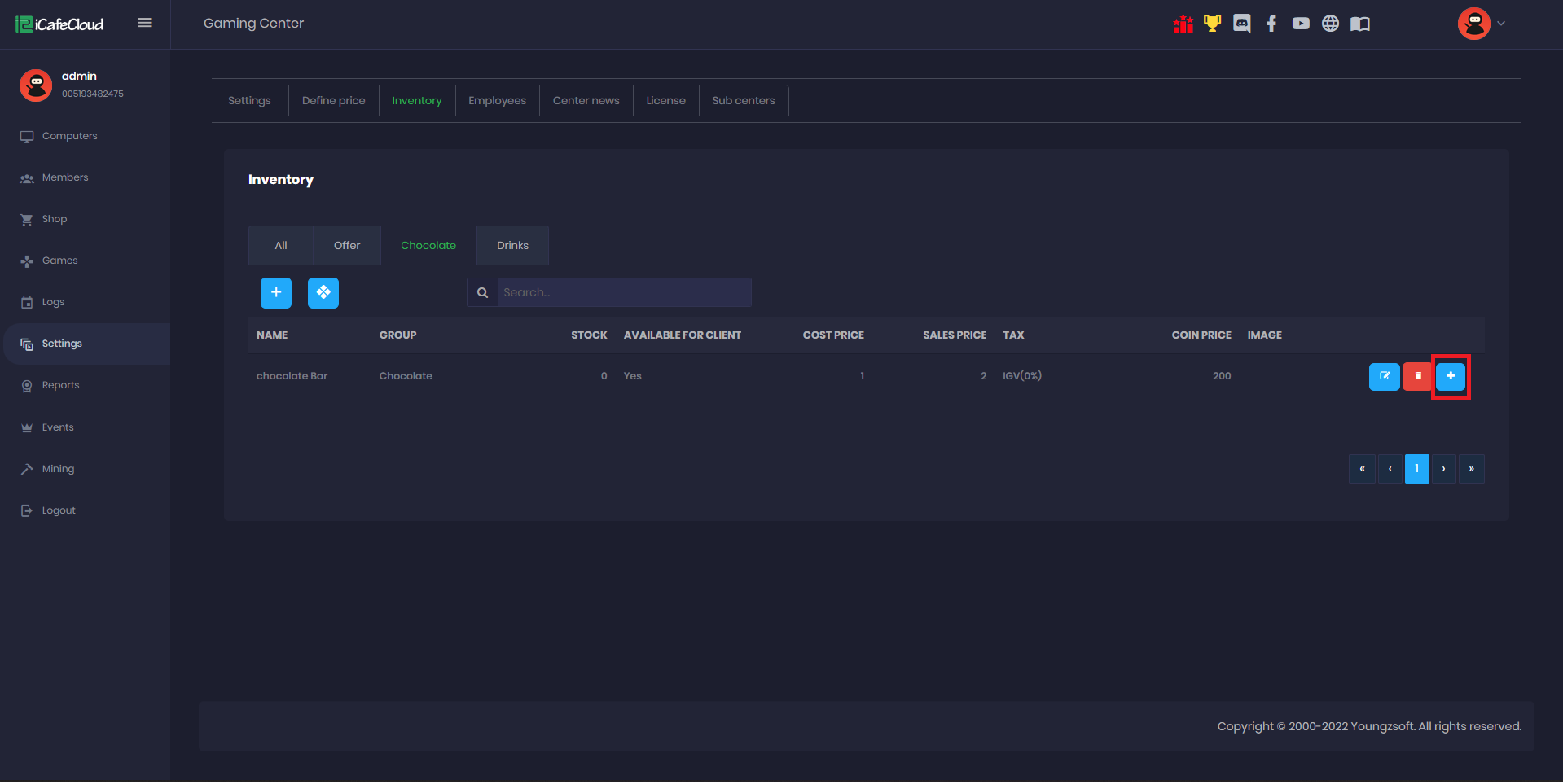Screen dimensions: 1563x784
Task: Open the Facebook icon link
Action: [1271, 24]
